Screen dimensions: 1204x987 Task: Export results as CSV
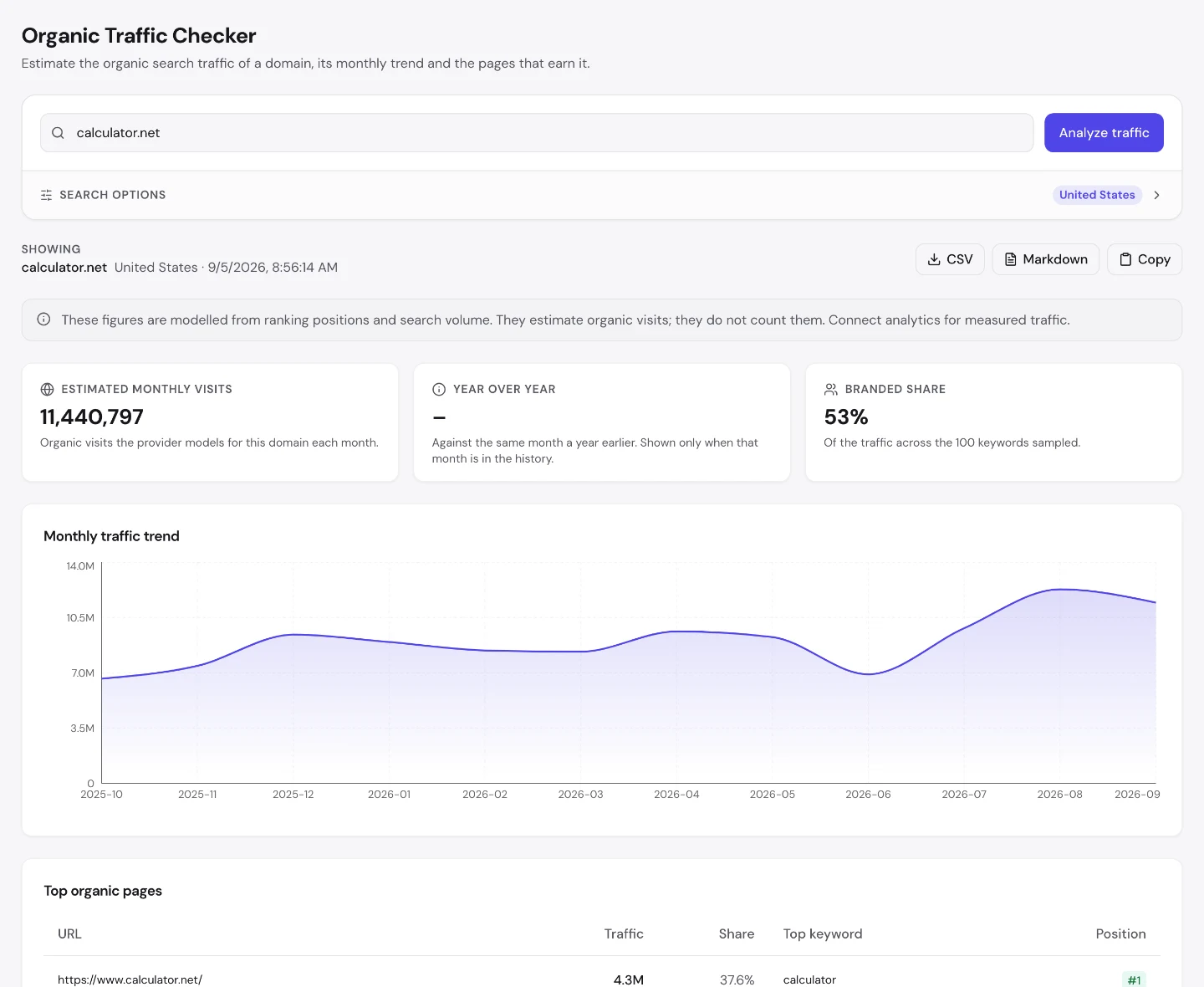(950, 259)
